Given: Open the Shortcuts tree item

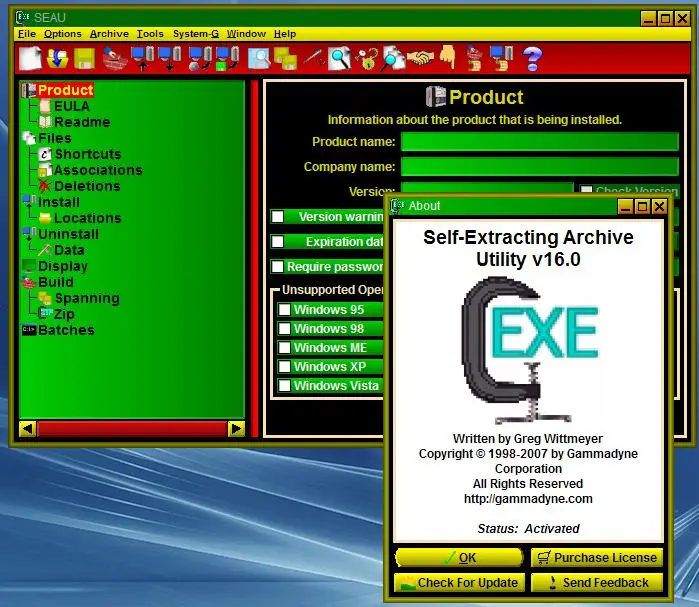Looking at the screenshot, I should 88,154.
